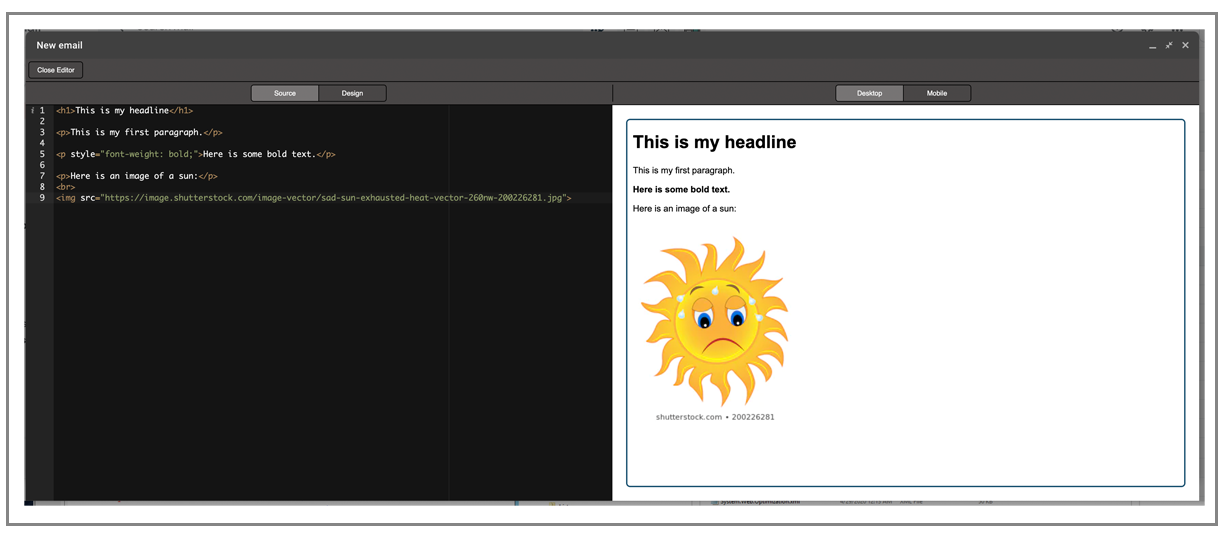Click line number 9 in the gutter
The width and height of the screenshot is (1224, 540).
(42, 198)
